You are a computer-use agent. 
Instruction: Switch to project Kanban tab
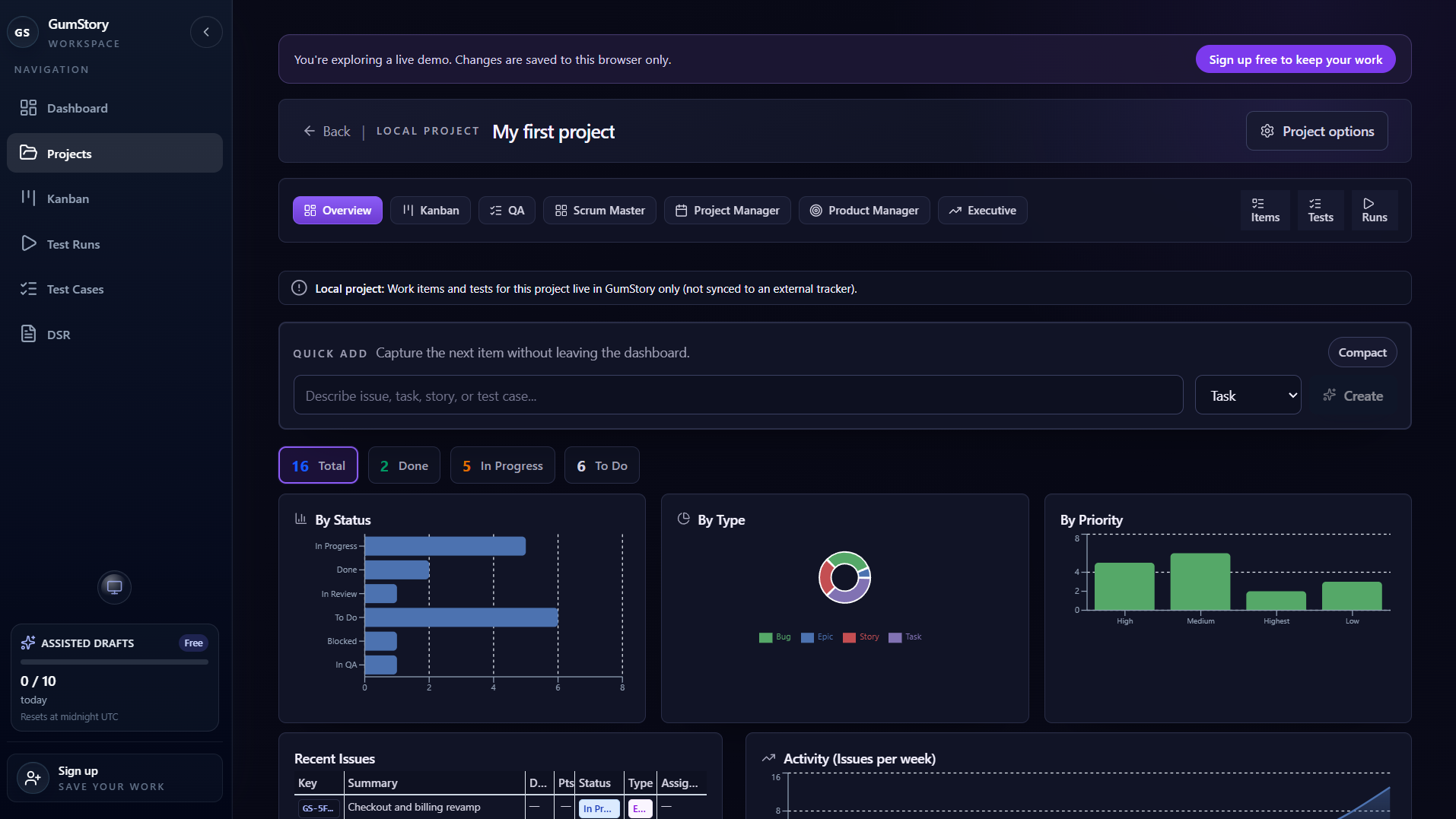(x=431, y=211)
